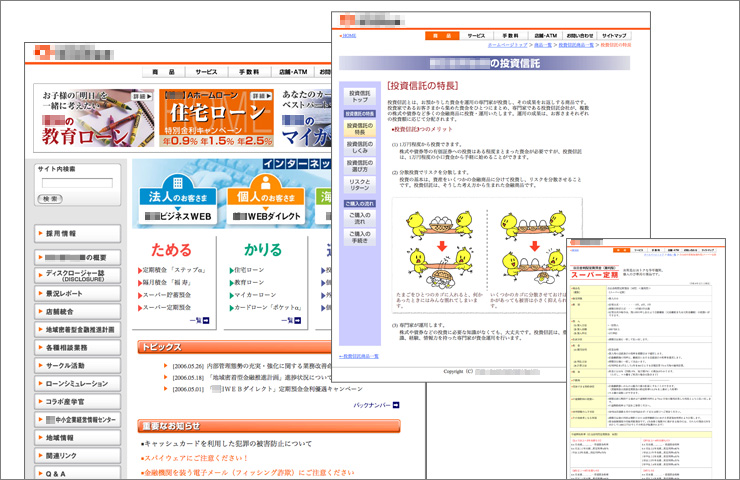The width and height of the screenshot is (740, 480).
Task: Click スーパー定期 heading in small window
Action: tap(594, 274)
